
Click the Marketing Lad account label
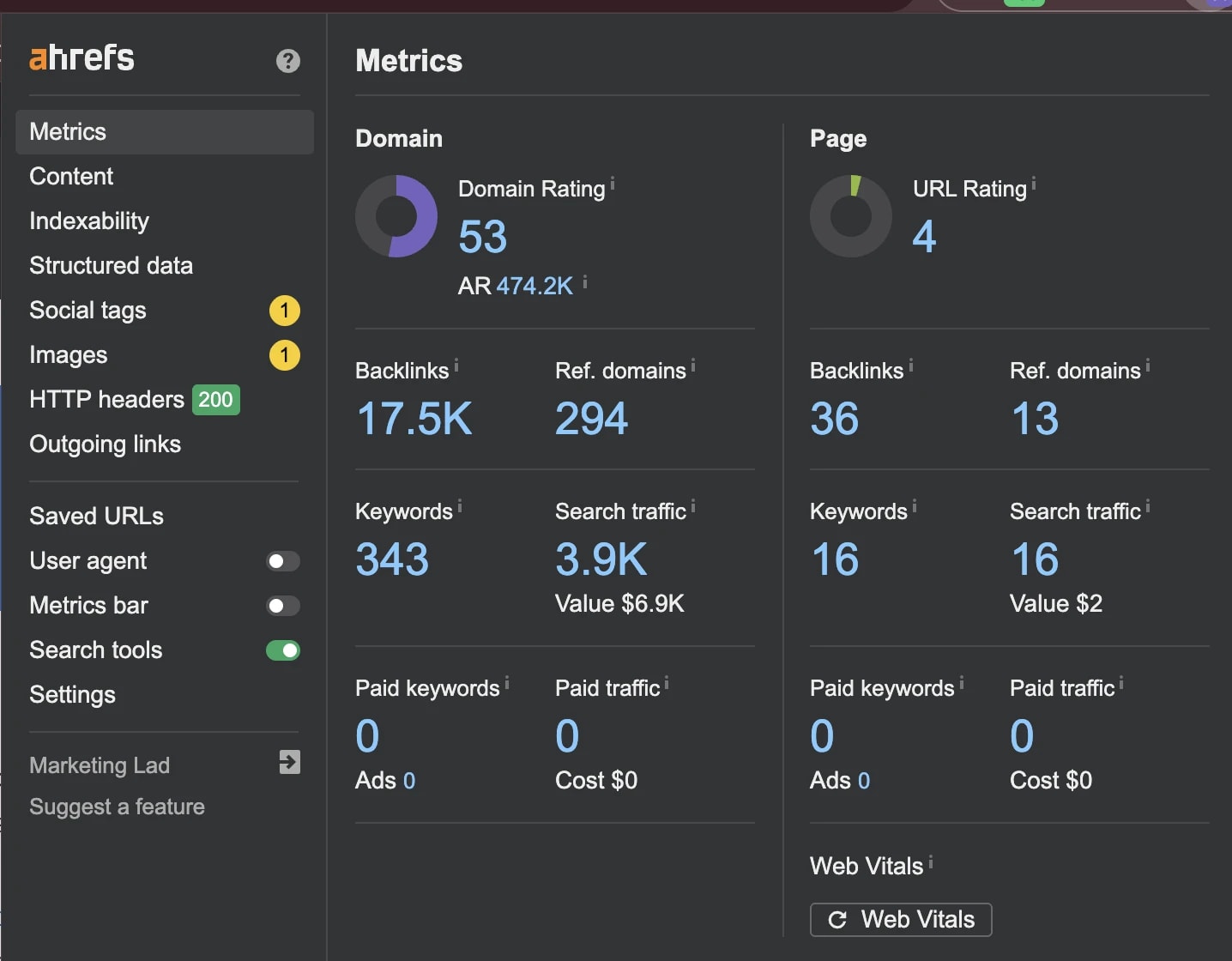tap(100, 765)
